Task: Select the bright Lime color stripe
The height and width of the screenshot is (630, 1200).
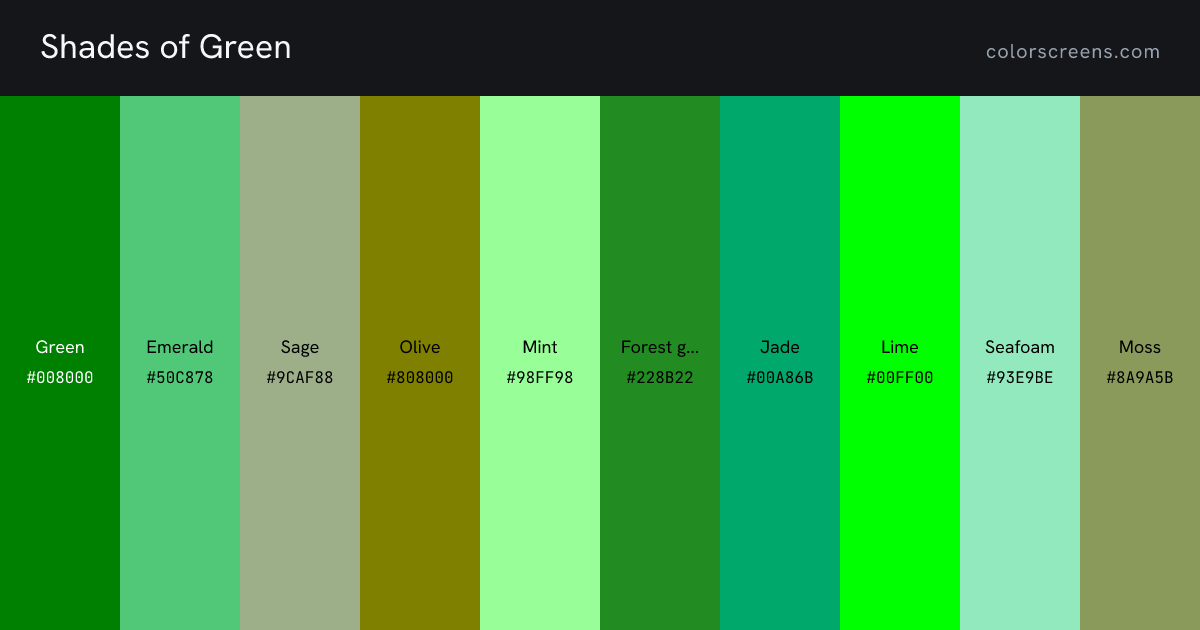Action: [x=900, y=363]
